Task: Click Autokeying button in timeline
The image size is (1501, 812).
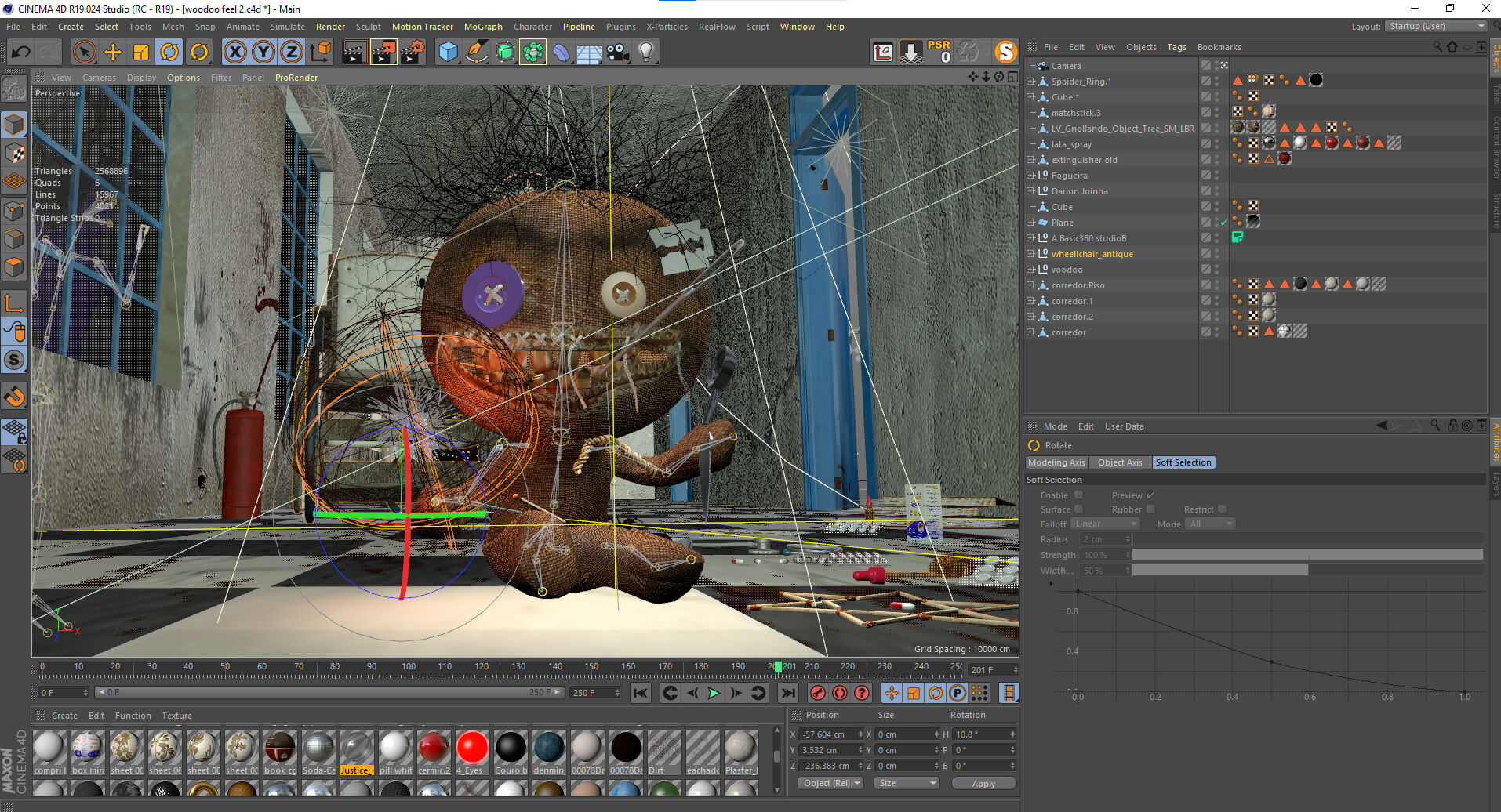Action: (840, 693)
